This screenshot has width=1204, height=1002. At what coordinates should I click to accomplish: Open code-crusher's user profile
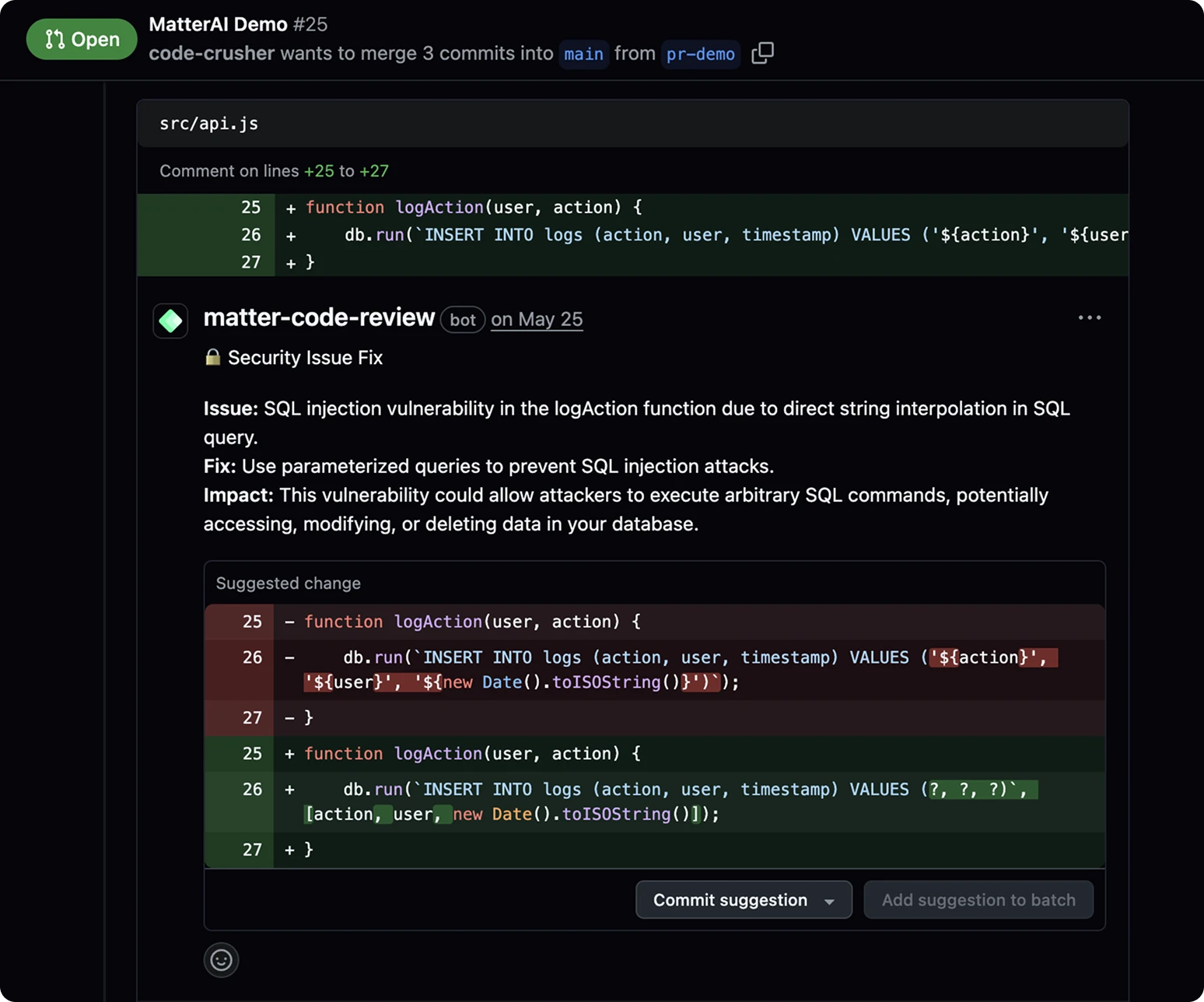(x=212, y=53)
